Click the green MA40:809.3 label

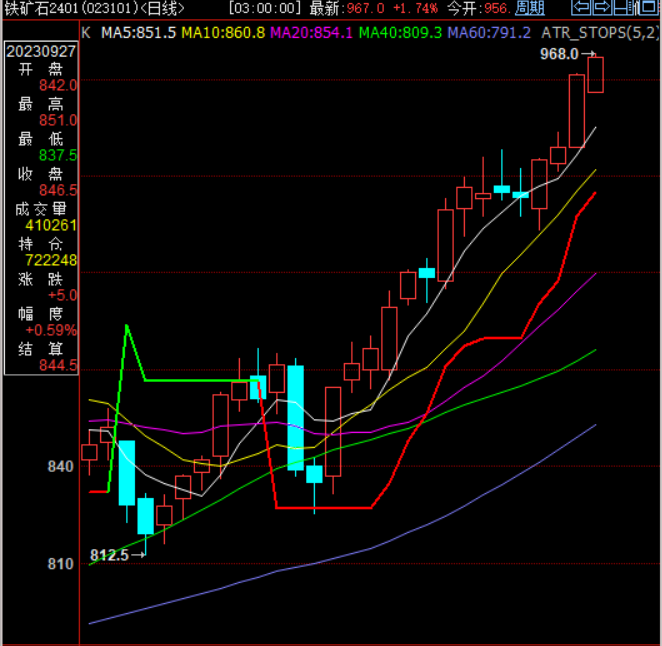pyautogui.click(x=400, y=32)
